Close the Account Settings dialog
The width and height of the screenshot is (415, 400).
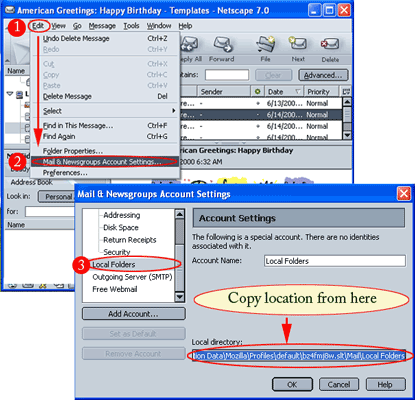[x=404, y=193]
